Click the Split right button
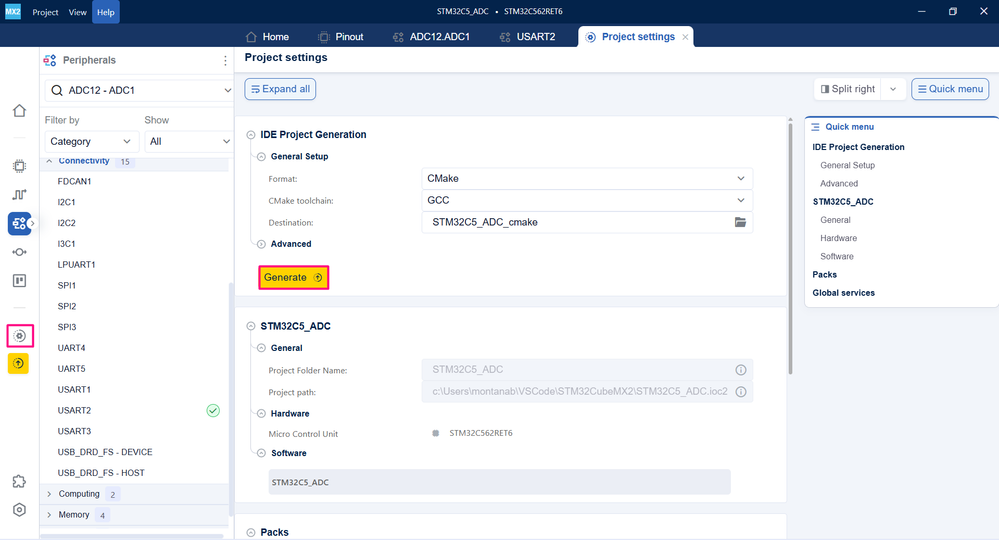 click(848, 89)
